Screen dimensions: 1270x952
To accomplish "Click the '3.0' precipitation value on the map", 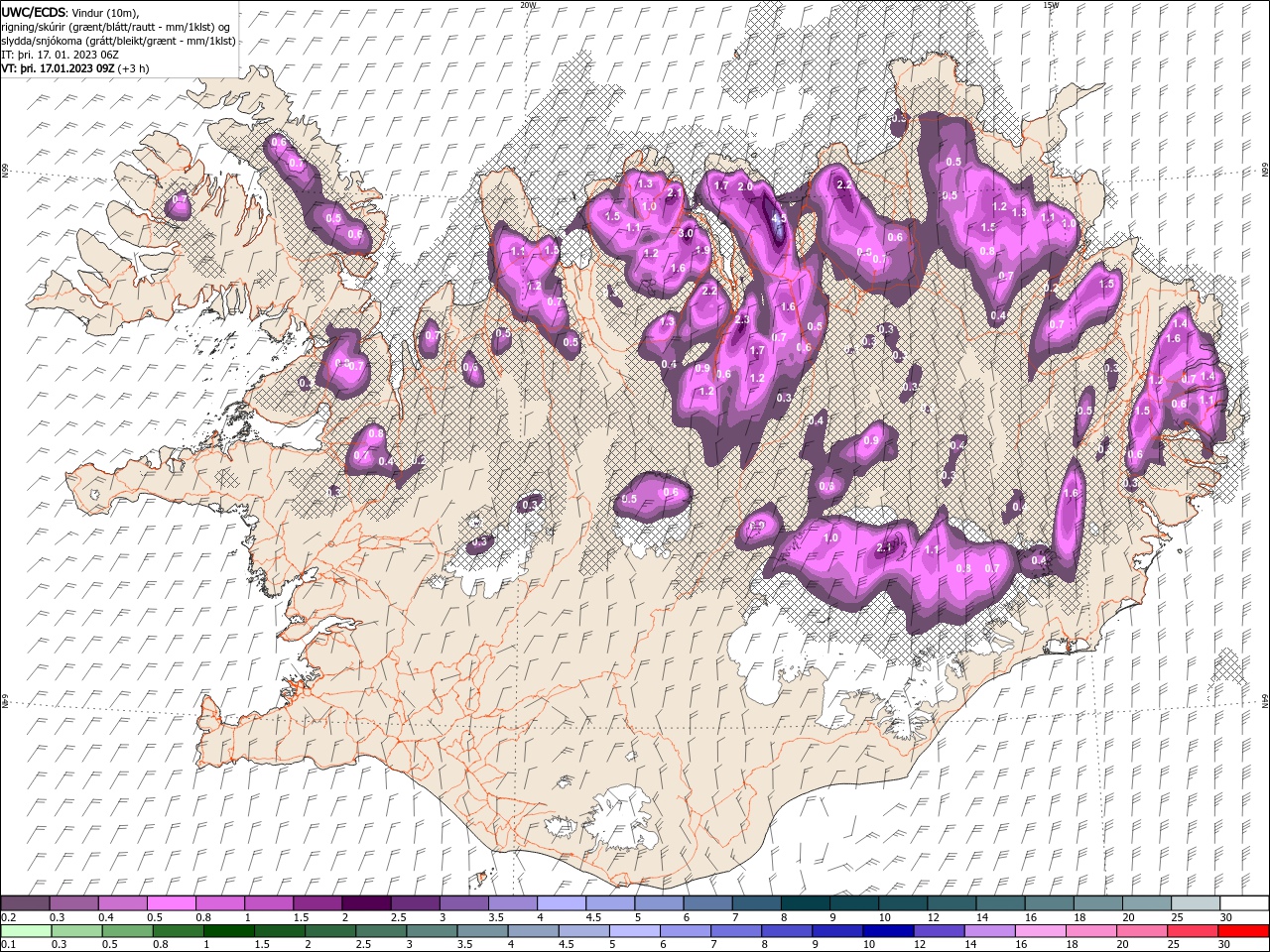I will [687, 233].
